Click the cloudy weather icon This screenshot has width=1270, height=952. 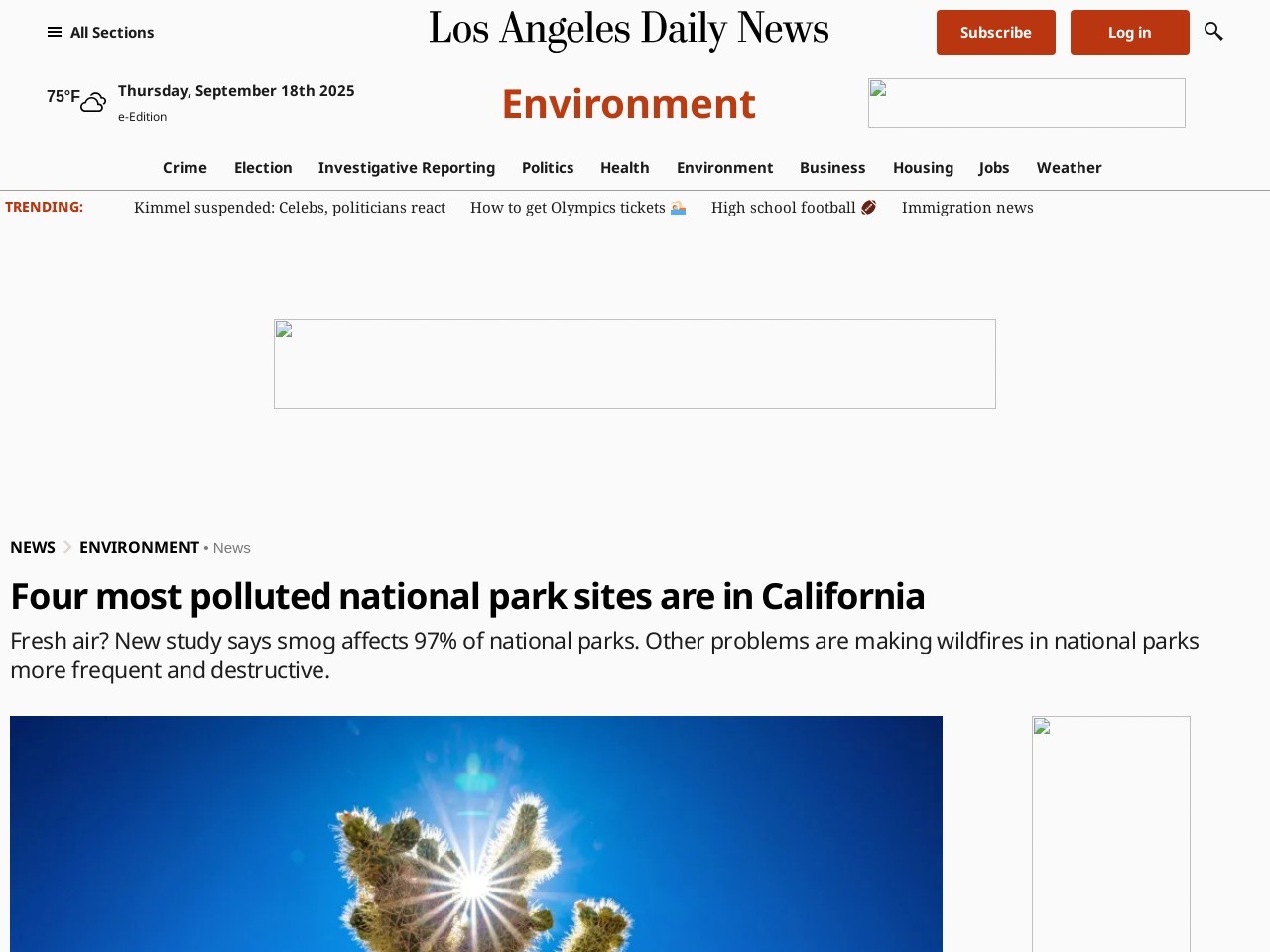[x=93, y=102]
